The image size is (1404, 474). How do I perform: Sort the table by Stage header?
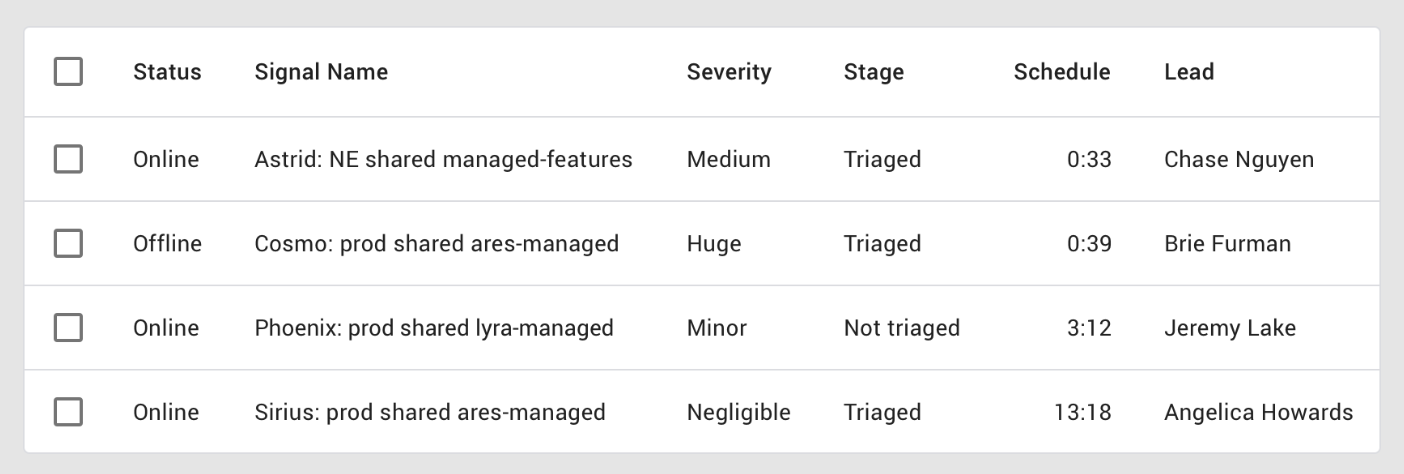coord(873,72)
